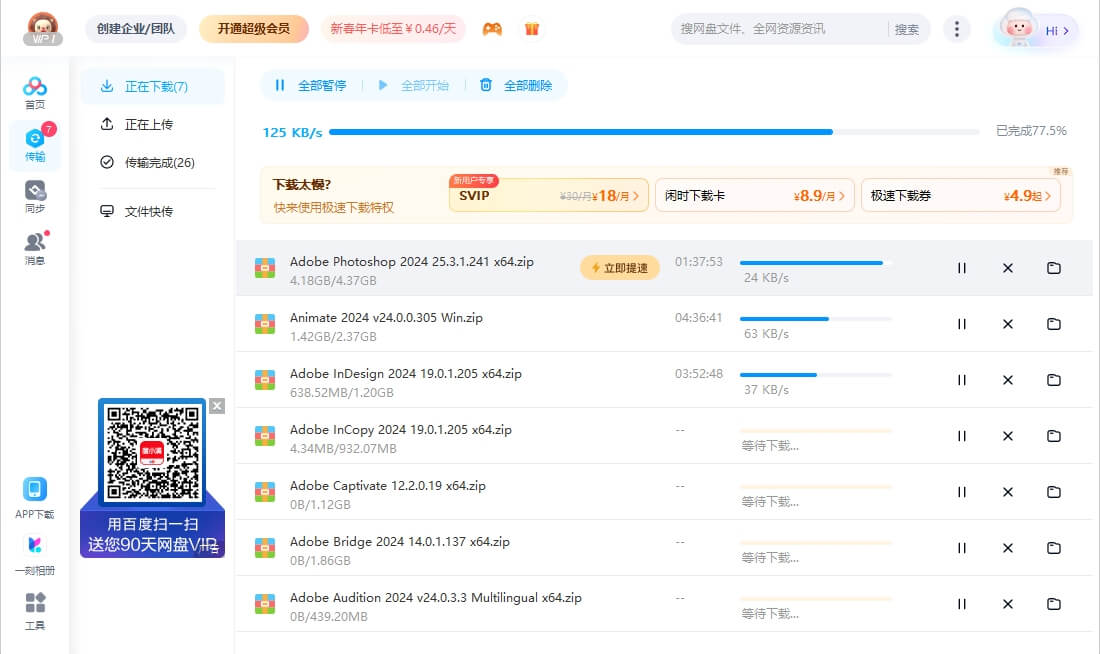Click the overall download progress bar
The width and height of the screenshot is (1100, 654).
654,132
